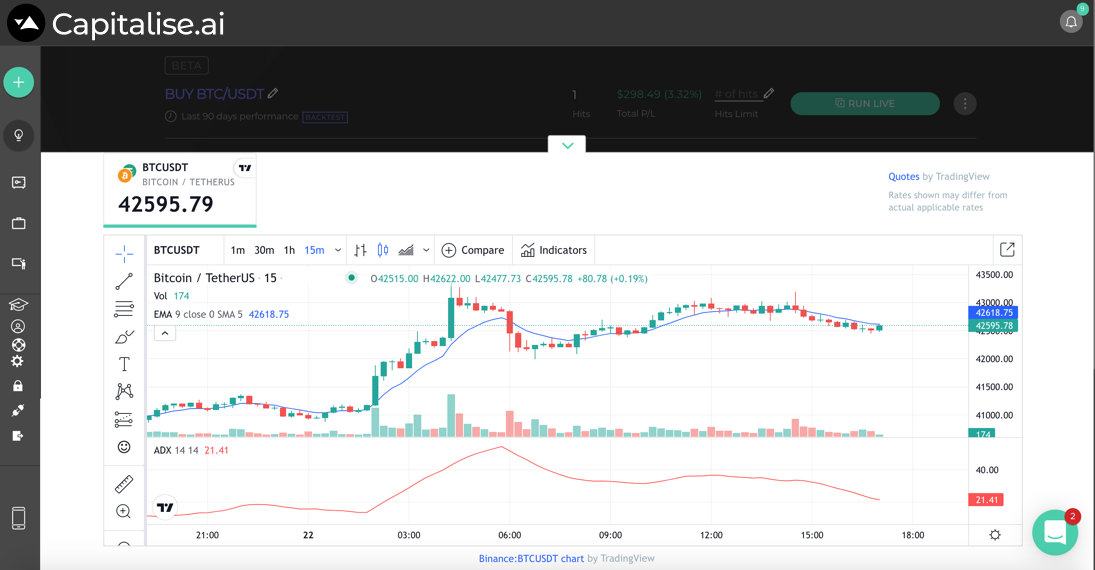Switch chart style to candlesticks
The width and height of the screenshot is (1095, 570).
pos(383,250)
